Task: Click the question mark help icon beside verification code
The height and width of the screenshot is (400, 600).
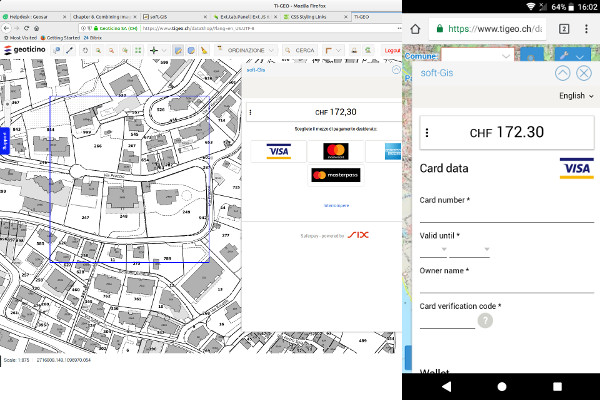Action: 485,321
